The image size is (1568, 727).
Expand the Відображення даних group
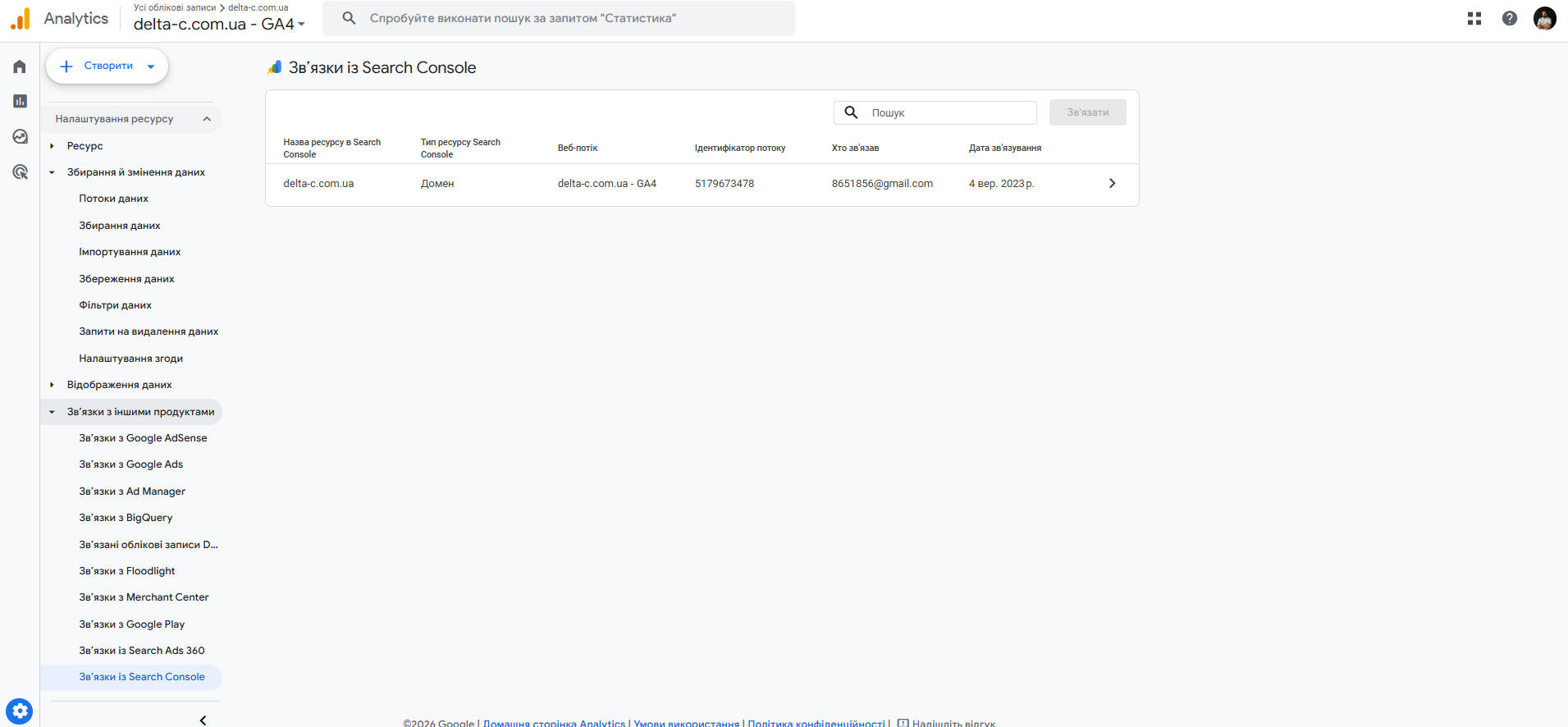[52, 385]
